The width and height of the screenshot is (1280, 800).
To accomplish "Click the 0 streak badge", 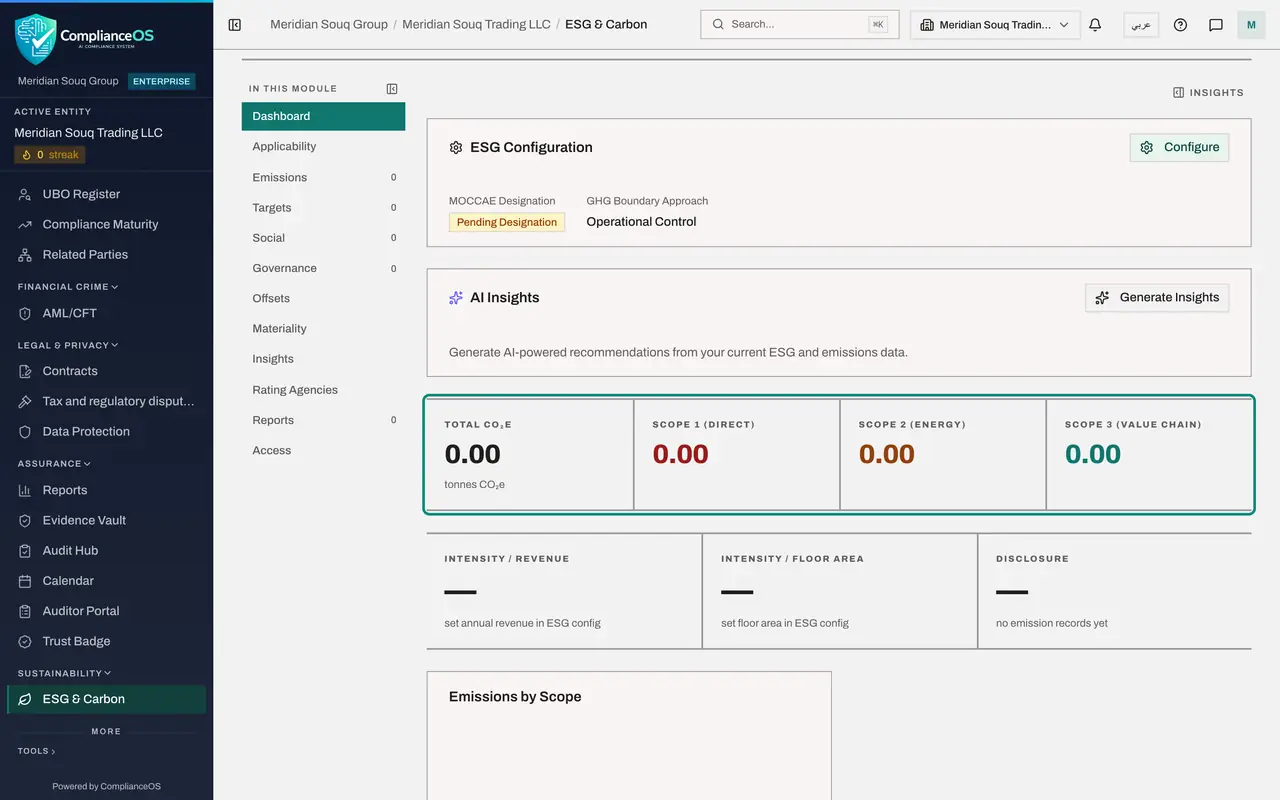I will (x=50, y=155).
